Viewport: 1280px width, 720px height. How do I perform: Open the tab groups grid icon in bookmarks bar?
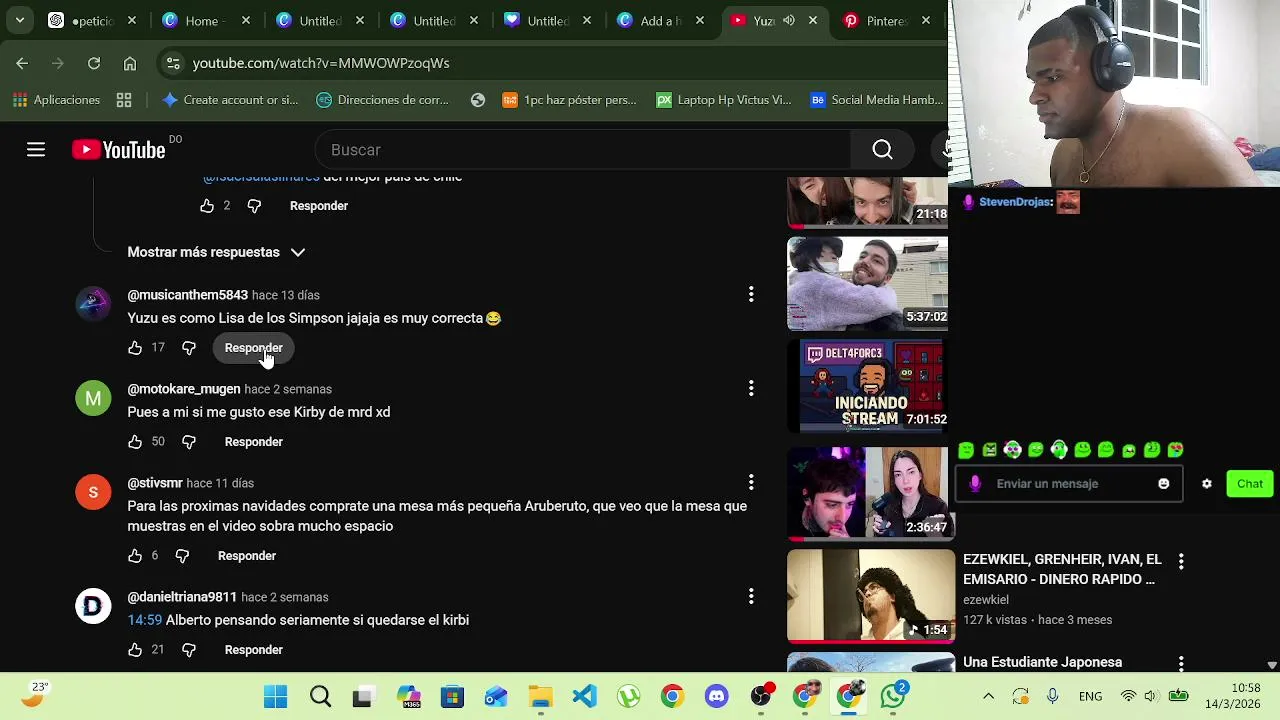coord(124,100)
